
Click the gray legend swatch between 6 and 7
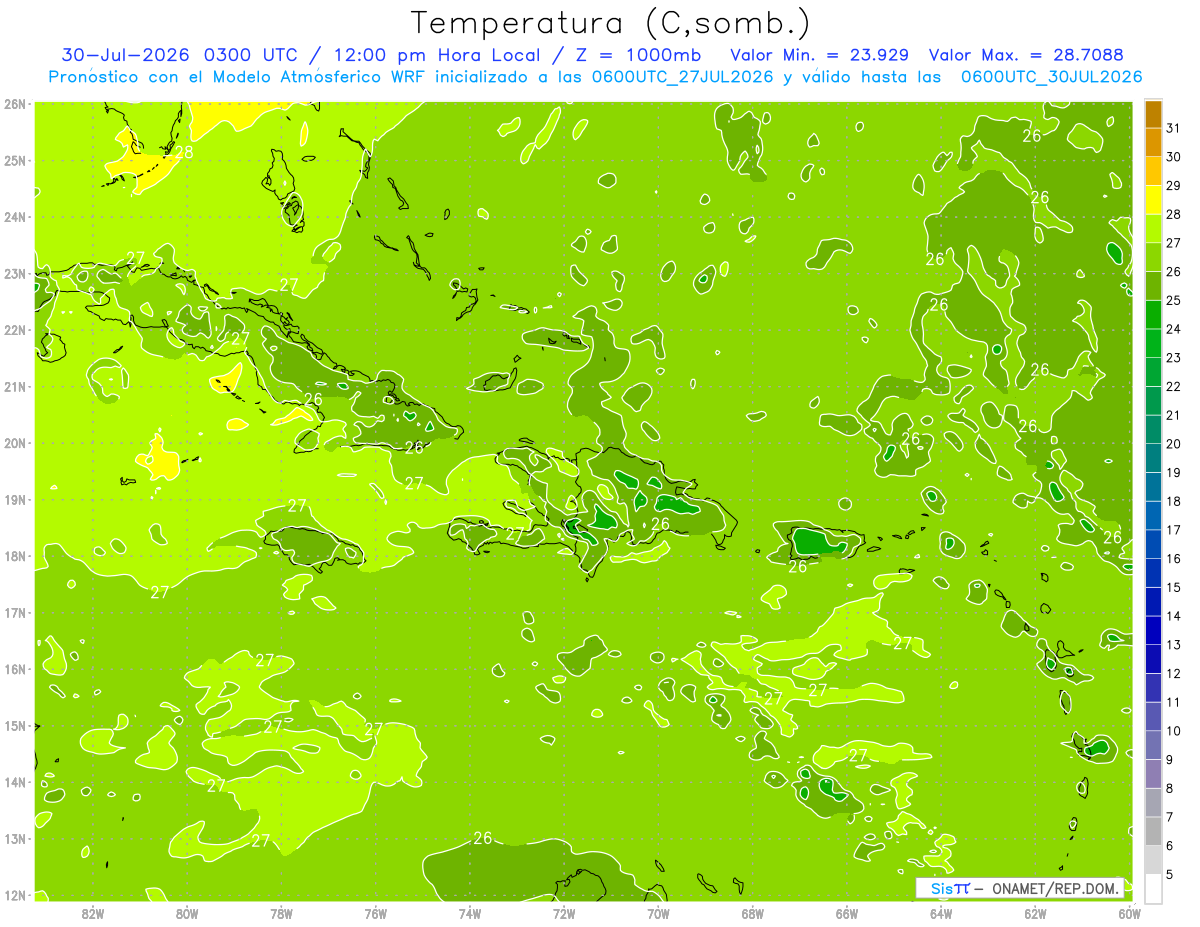point(1153,830)
